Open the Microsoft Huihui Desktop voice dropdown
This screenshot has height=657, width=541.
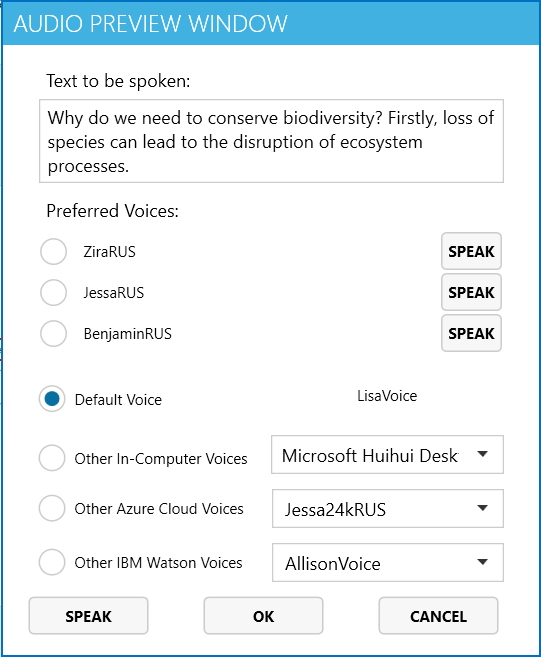tap(387, 455)
